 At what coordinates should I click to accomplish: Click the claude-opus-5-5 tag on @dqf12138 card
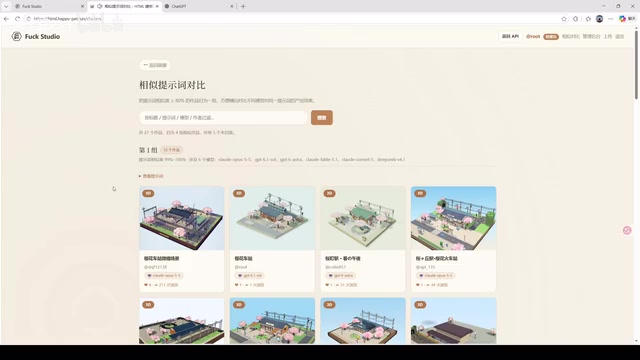pos(164,276)
